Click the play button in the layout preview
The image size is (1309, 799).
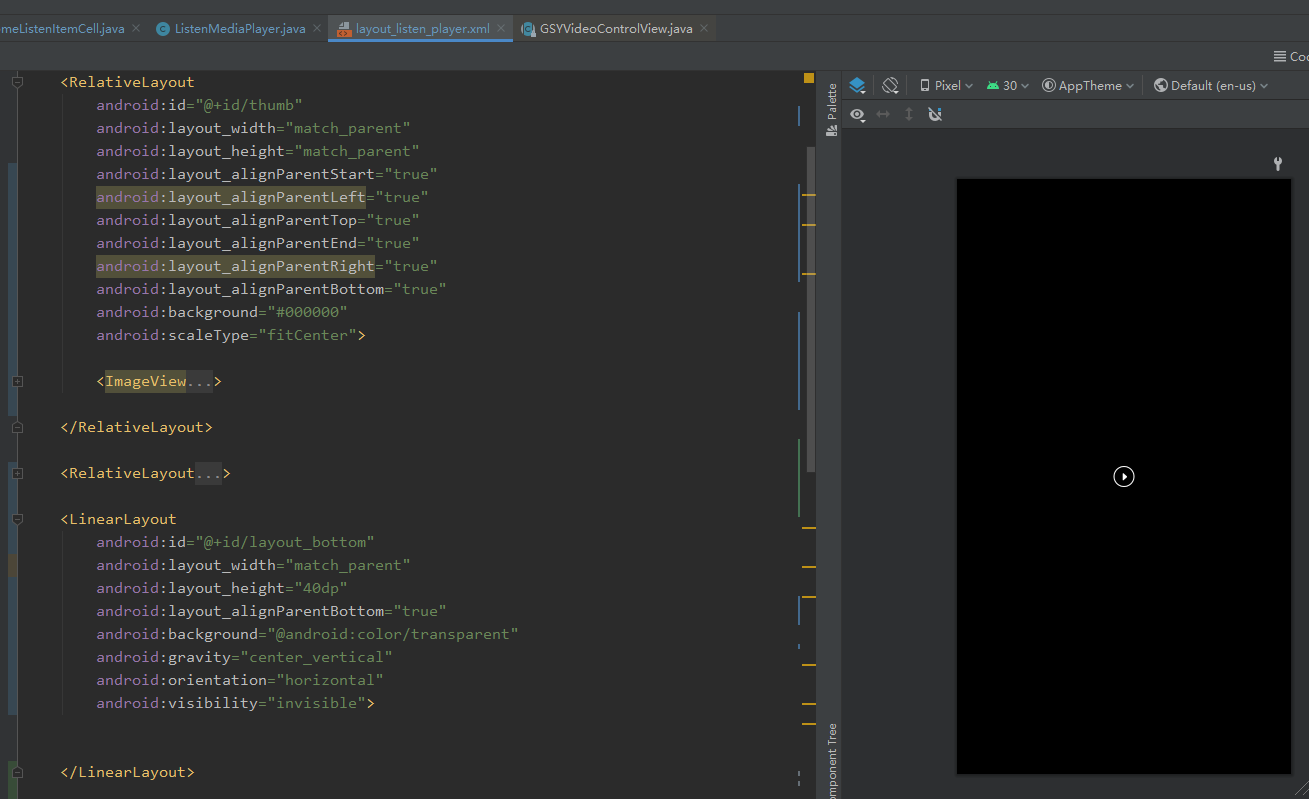[x=1124, y=477]
